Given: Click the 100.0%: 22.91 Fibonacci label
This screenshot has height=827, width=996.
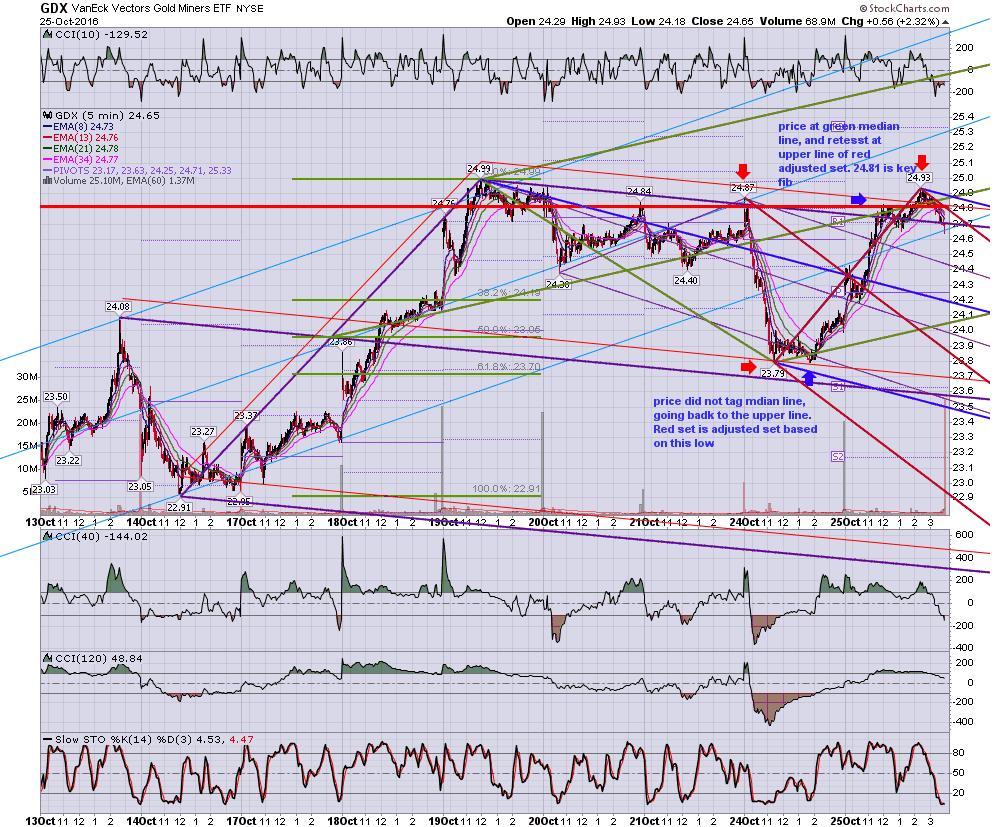Looking at the screenshot, I should (506, 488).
